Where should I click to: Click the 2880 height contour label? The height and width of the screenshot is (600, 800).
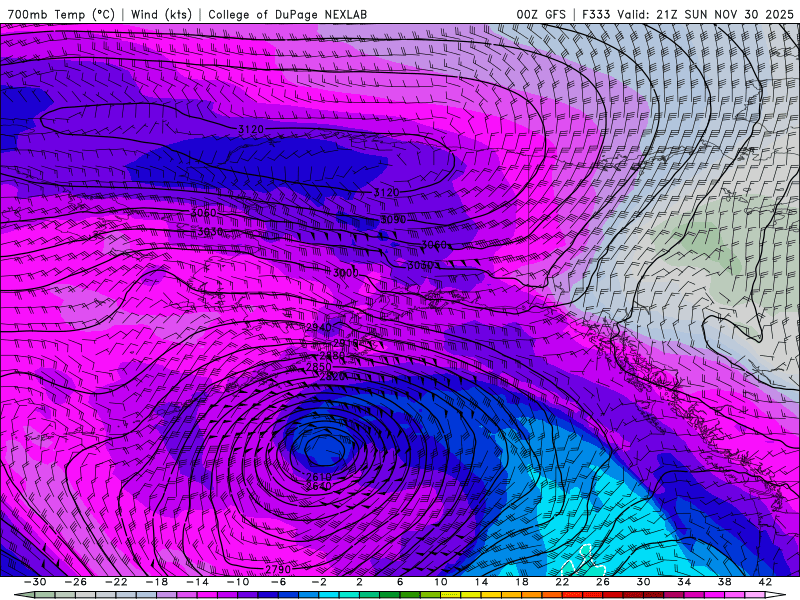pyautogui.click(x=332, y=356)
